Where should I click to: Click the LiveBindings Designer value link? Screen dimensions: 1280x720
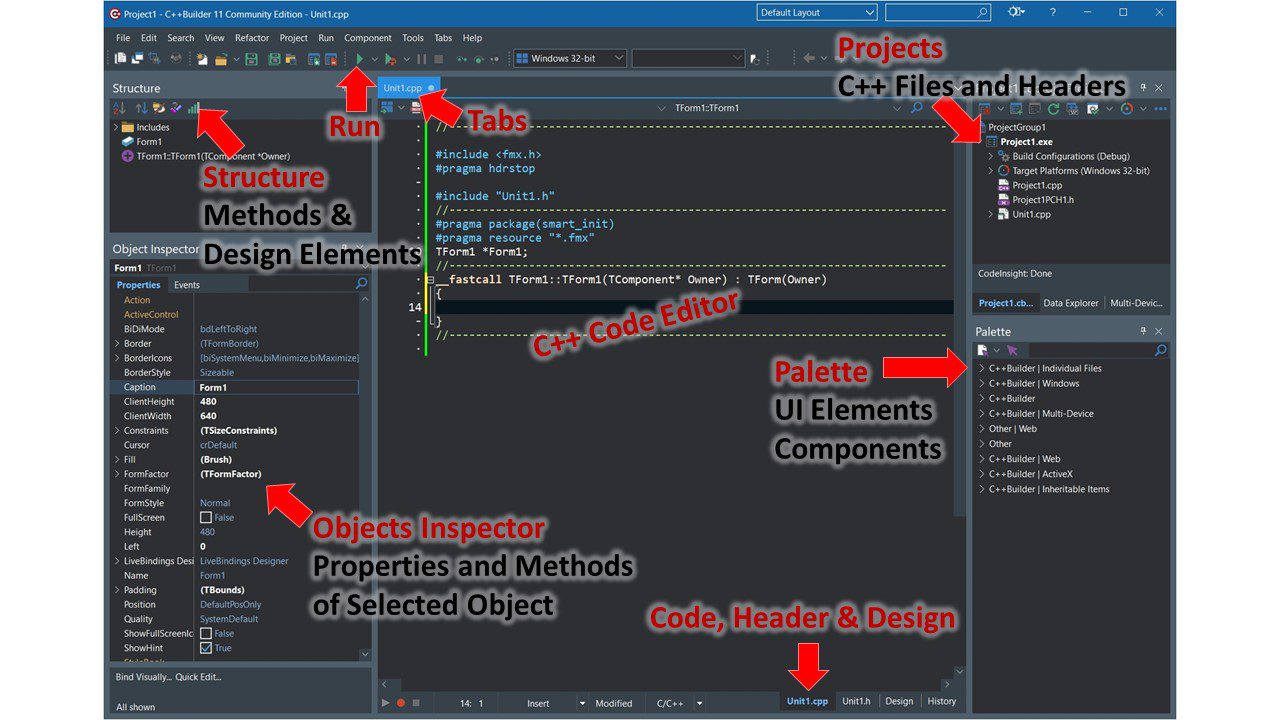point(244,561)
